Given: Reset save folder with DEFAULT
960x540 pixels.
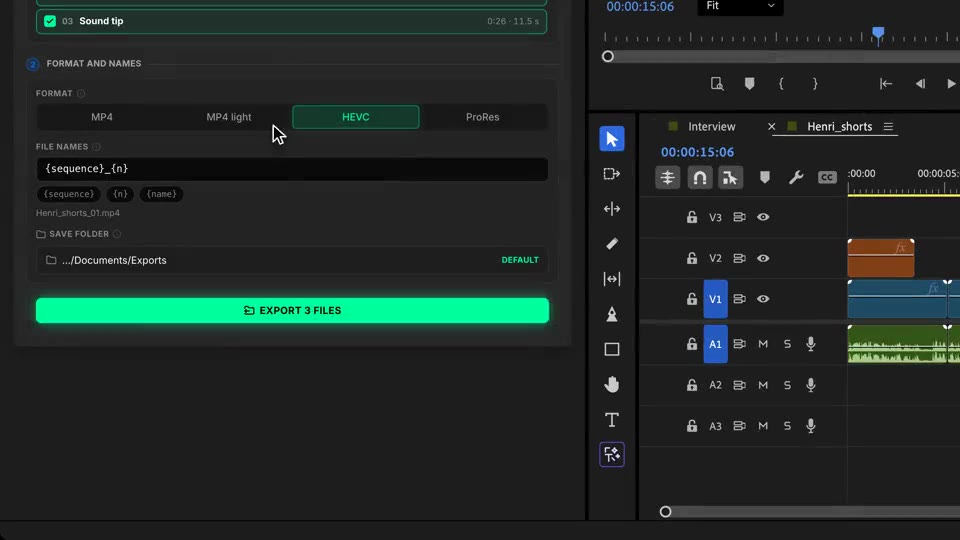Looking at the screenshot, I should 520,260.
